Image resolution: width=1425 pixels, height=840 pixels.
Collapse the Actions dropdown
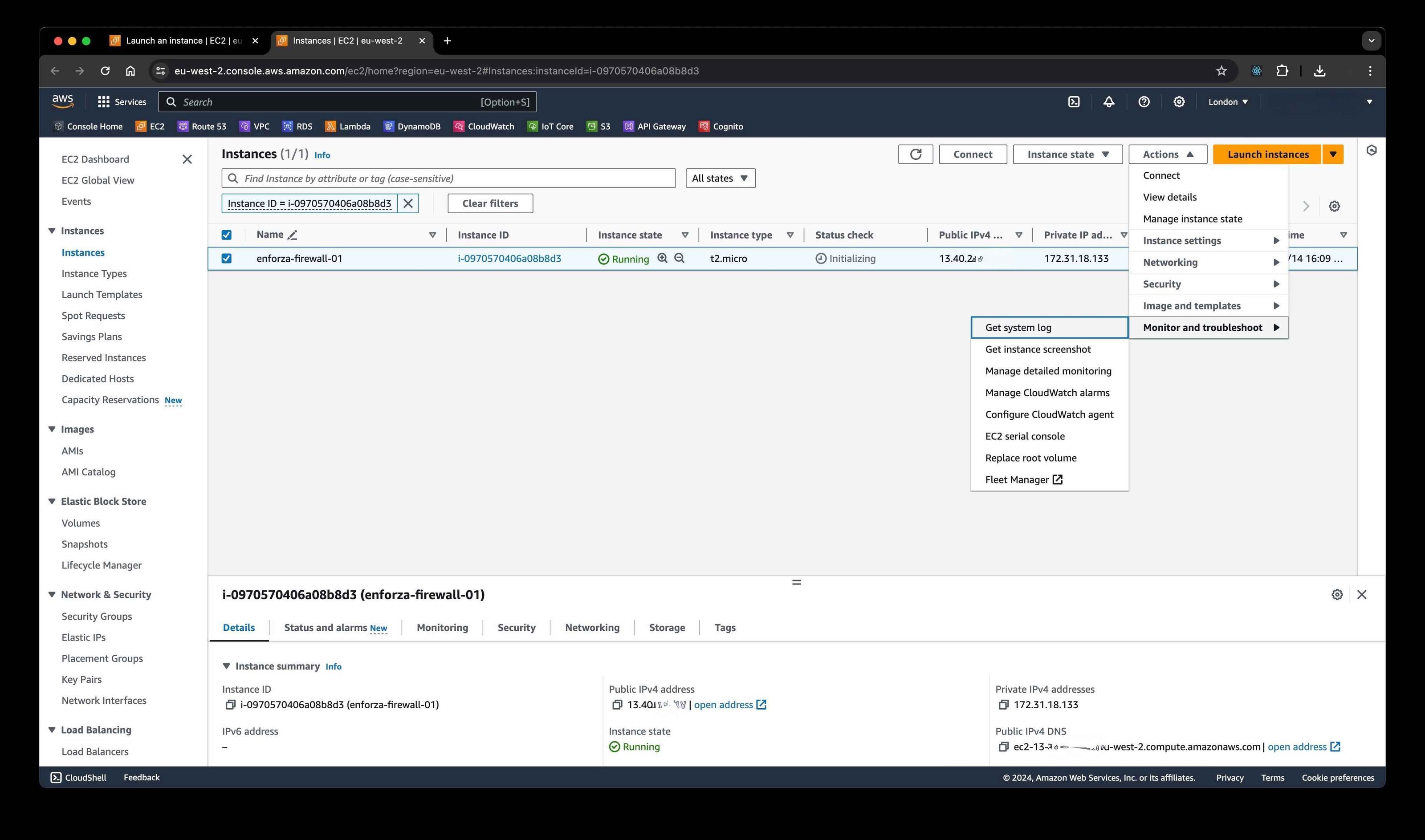tap(1168, 154)
